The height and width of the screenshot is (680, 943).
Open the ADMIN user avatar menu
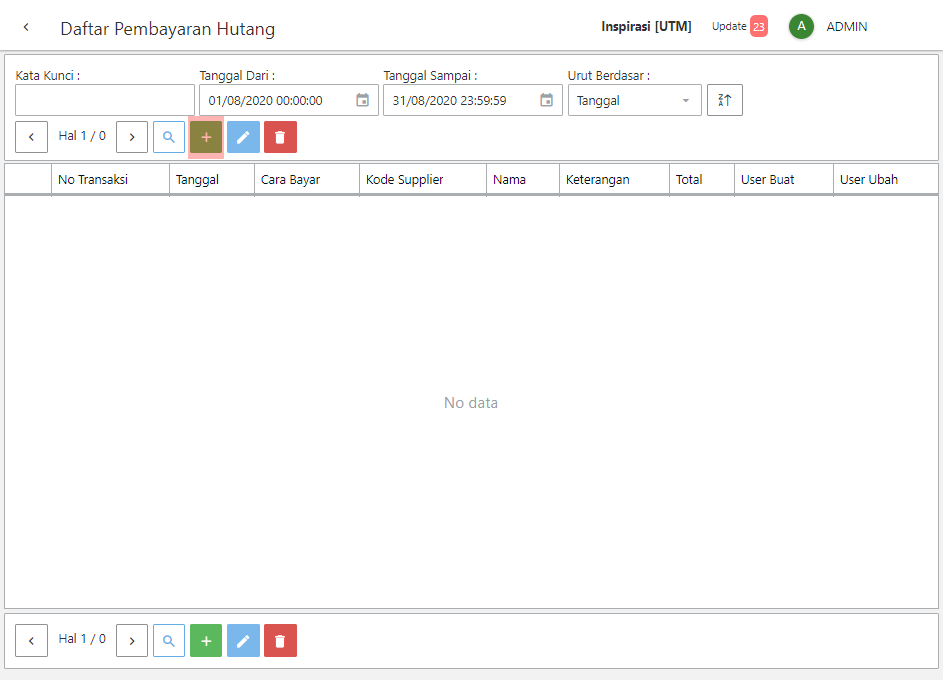[x=801, y=27]
